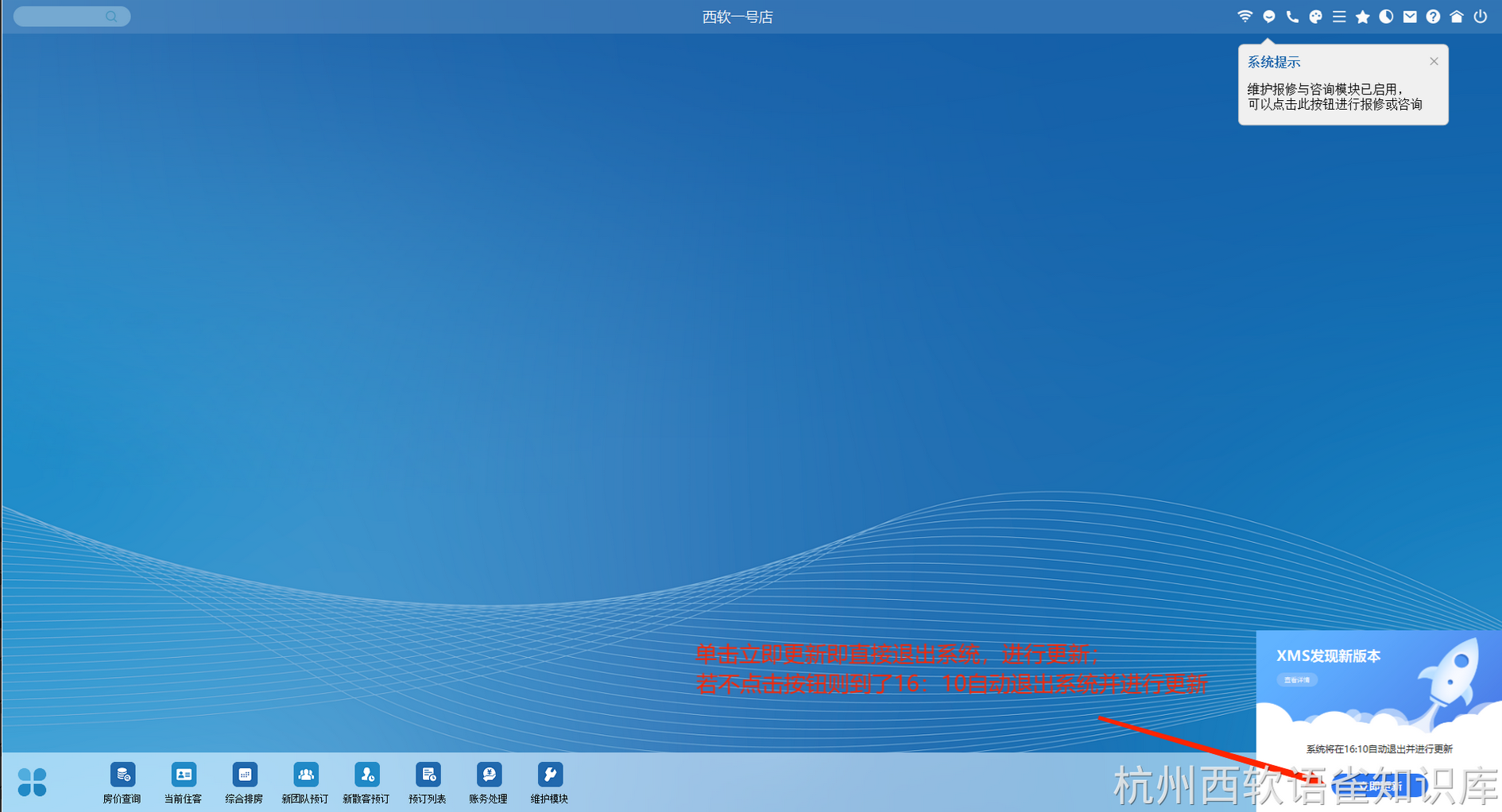
Task: Click the search field at top left
Action: tap(72, 16)
